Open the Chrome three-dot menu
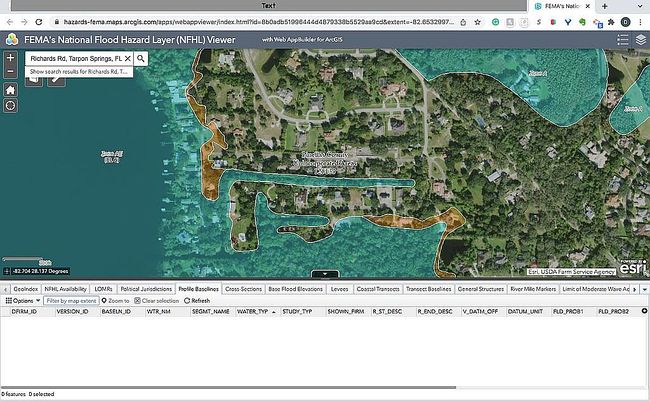This screenshot has width=650, height=401. (x=641, y=22)
